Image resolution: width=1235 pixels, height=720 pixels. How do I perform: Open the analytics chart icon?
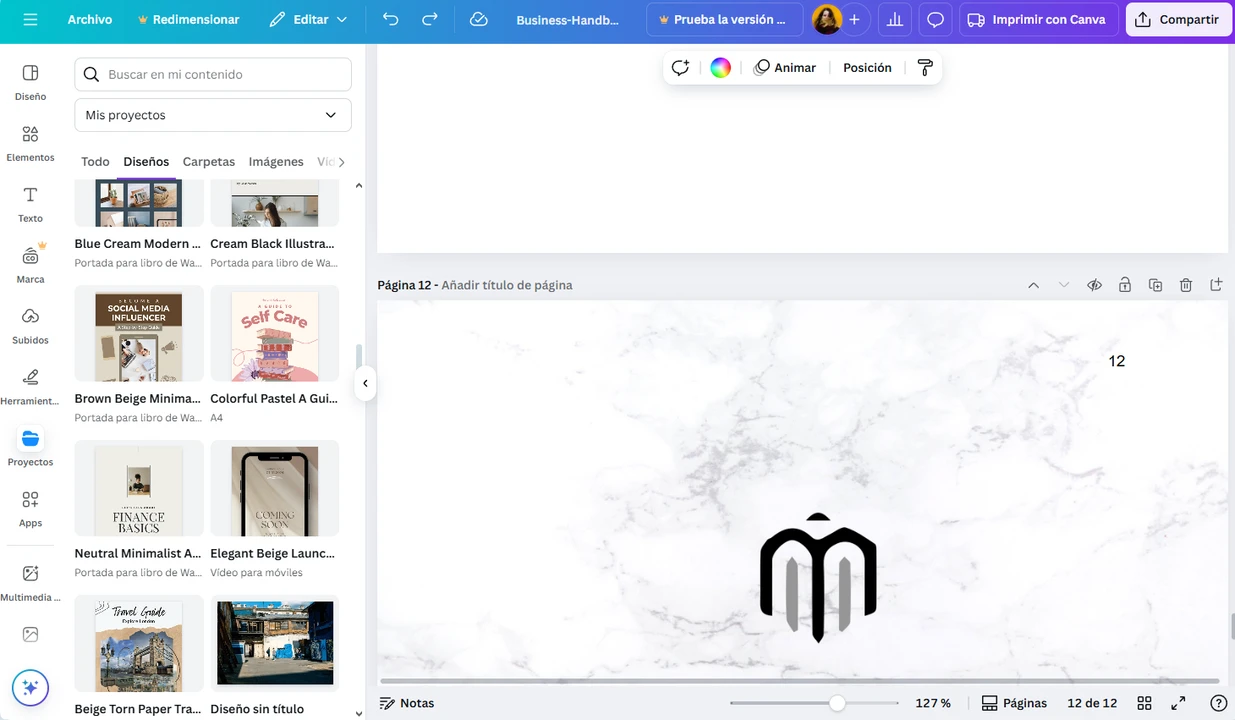click(894, 20)
